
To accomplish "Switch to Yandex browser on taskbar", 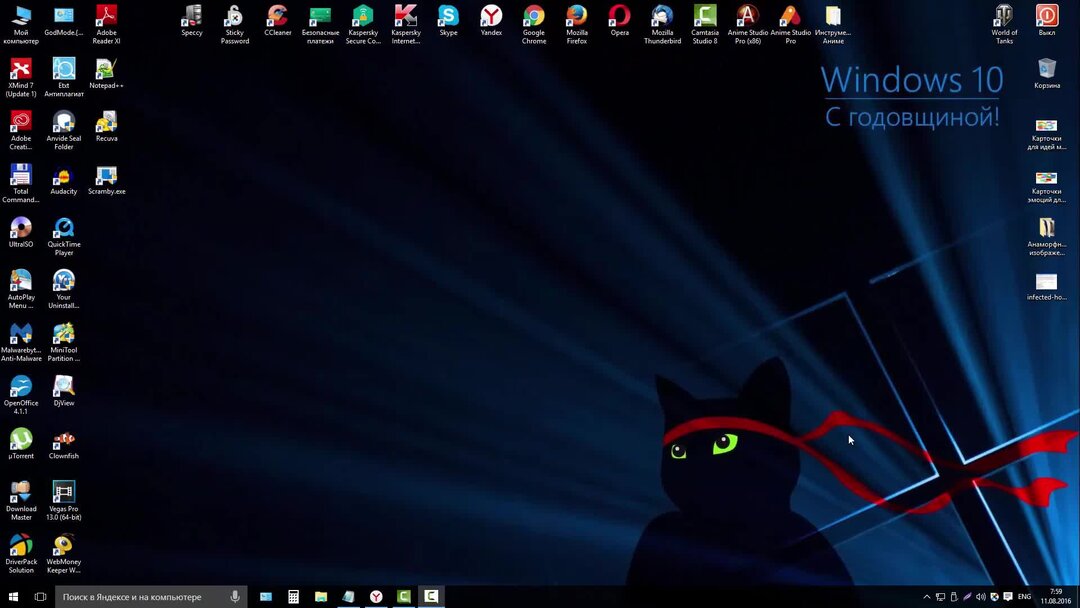I will coord(376,596).
